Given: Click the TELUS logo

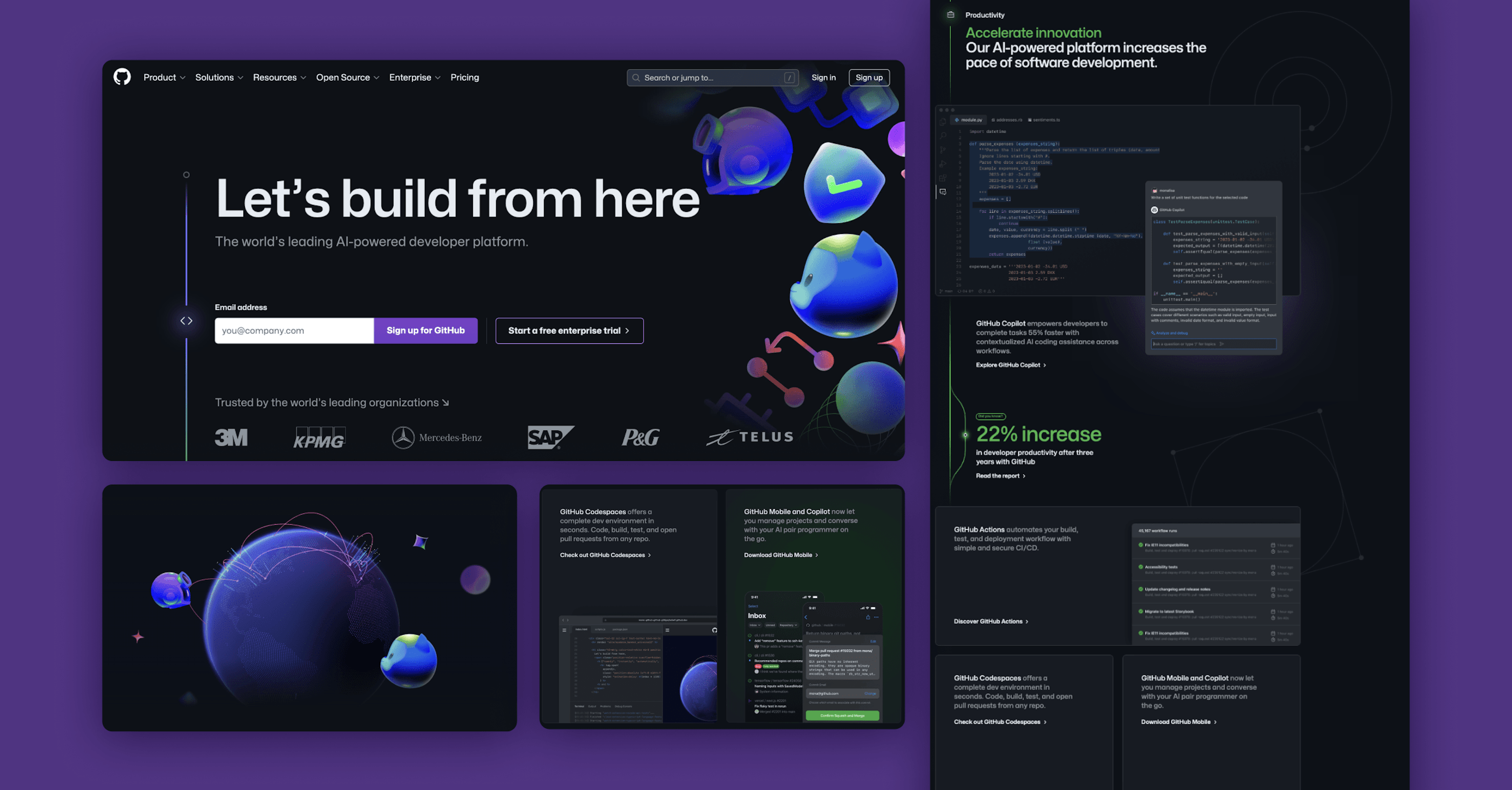Looking at the screenshot, I should click(750, 437).
